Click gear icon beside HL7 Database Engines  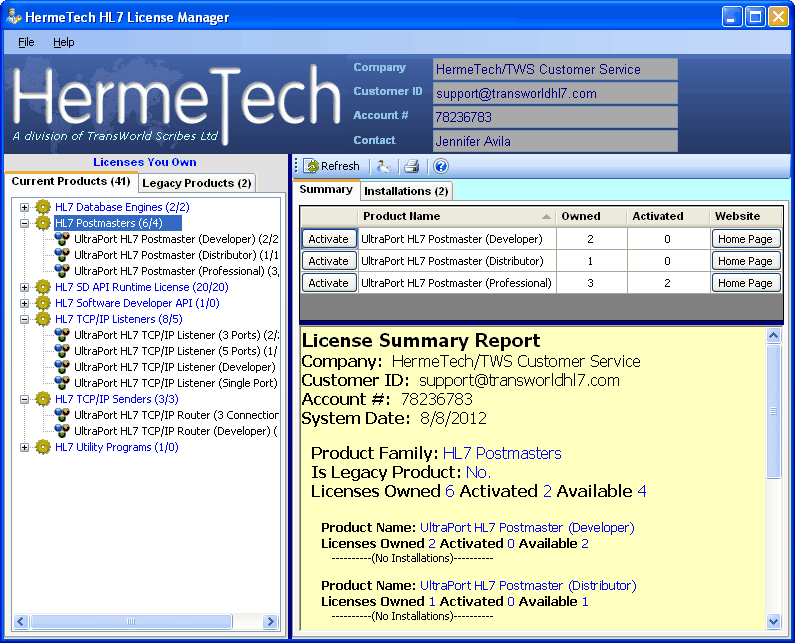pos(43,207)
